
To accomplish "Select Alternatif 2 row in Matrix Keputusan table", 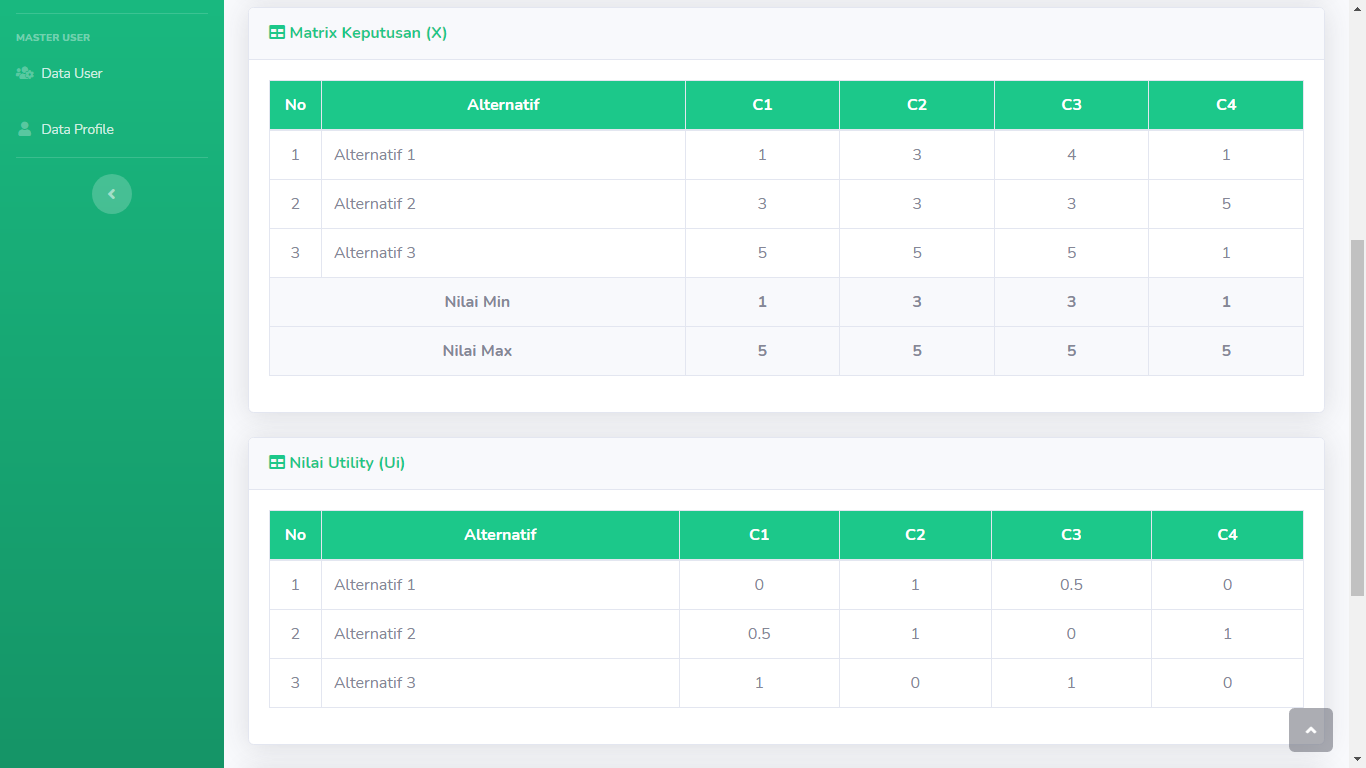I will (786, 204).
